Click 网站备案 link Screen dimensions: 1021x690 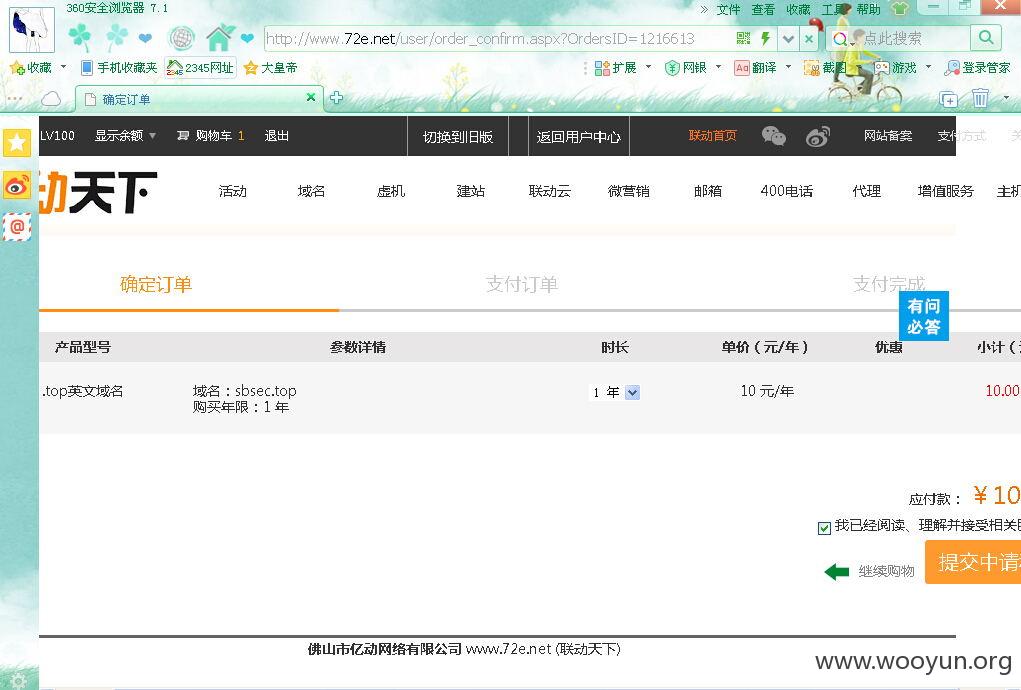pyautogui.click(x=888, y=135)
